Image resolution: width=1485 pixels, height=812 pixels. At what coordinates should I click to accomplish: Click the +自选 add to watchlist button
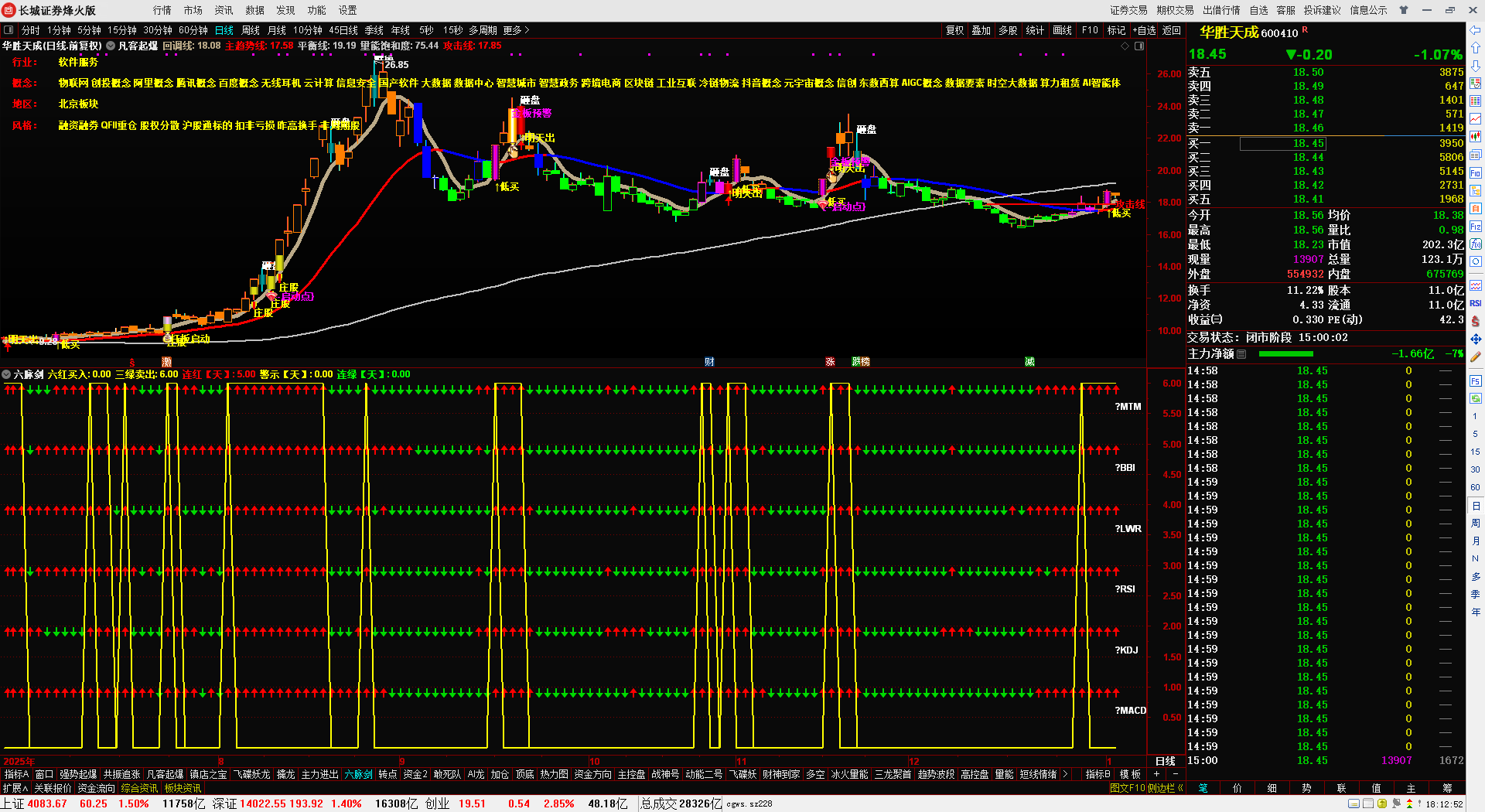[x=1144, y=30]
